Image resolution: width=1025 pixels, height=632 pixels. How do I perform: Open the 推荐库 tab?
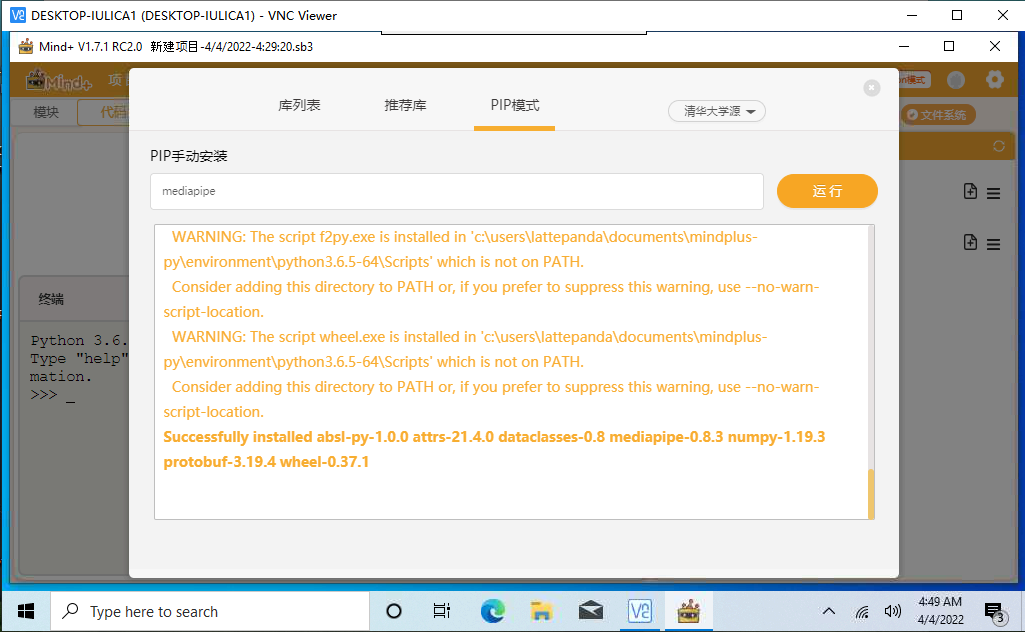tap(405, 105)
